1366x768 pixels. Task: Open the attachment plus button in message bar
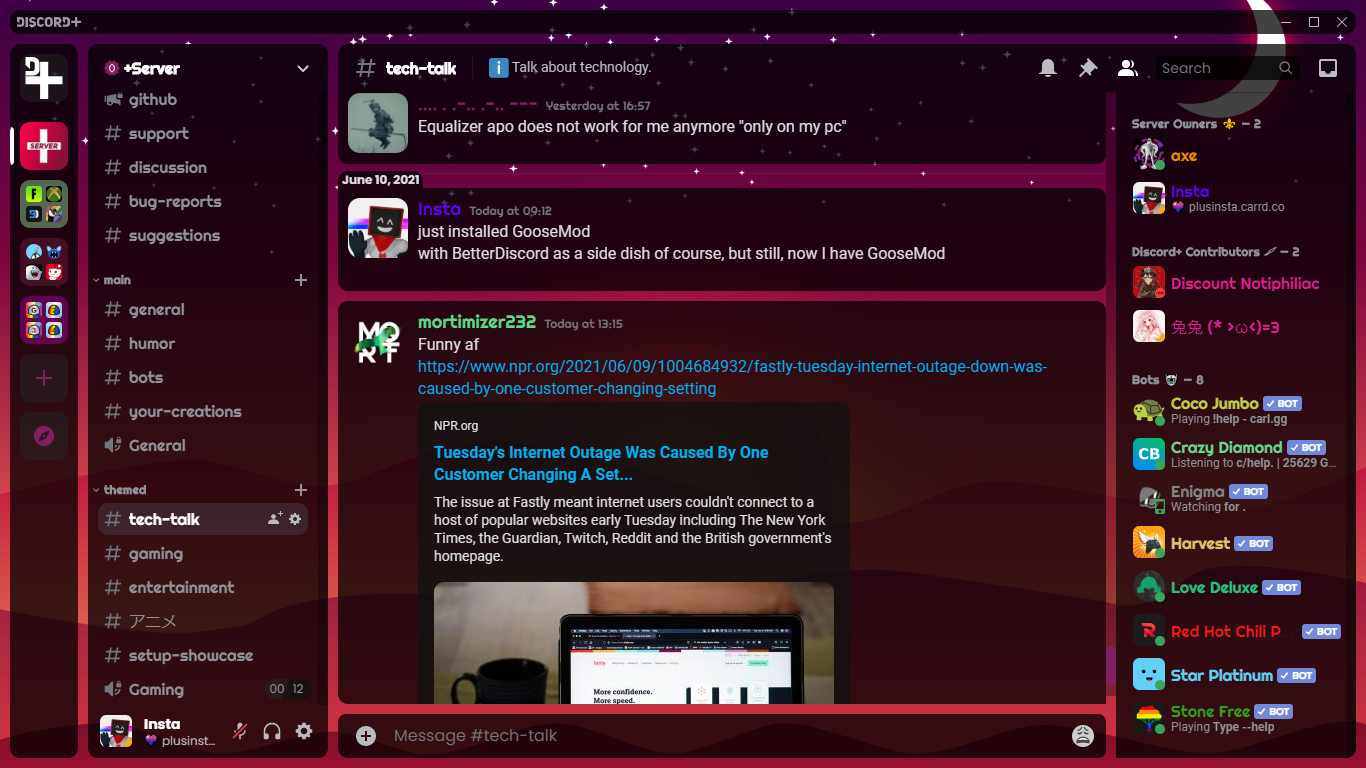[x=364, y=735]
